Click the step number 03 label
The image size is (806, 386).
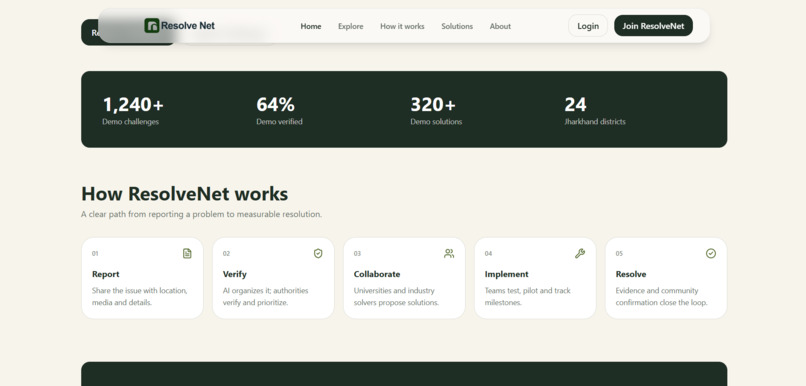pos(357,253)
